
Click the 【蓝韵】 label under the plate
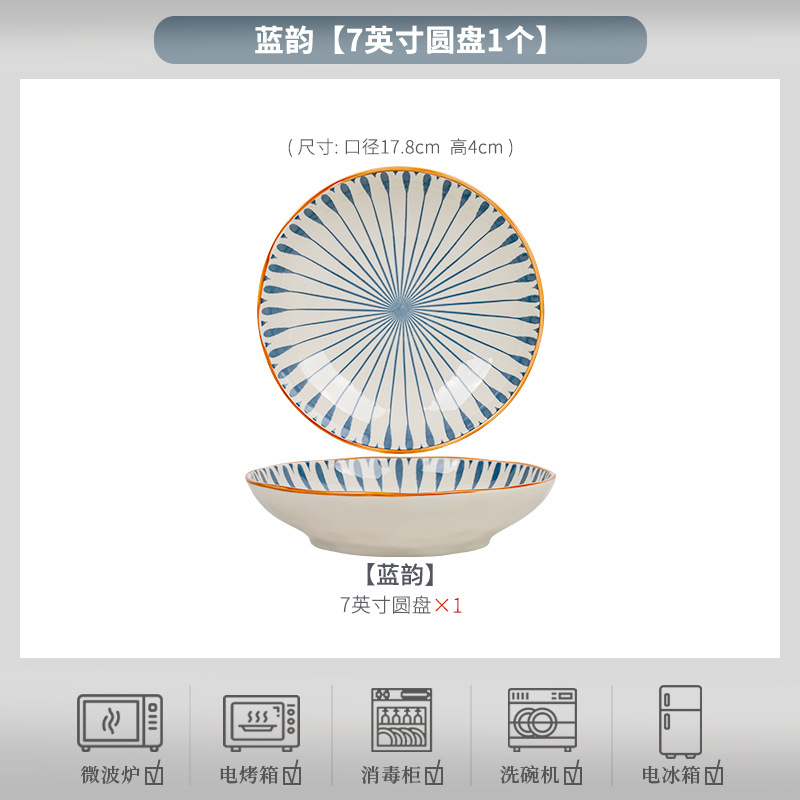pos(401,575)
